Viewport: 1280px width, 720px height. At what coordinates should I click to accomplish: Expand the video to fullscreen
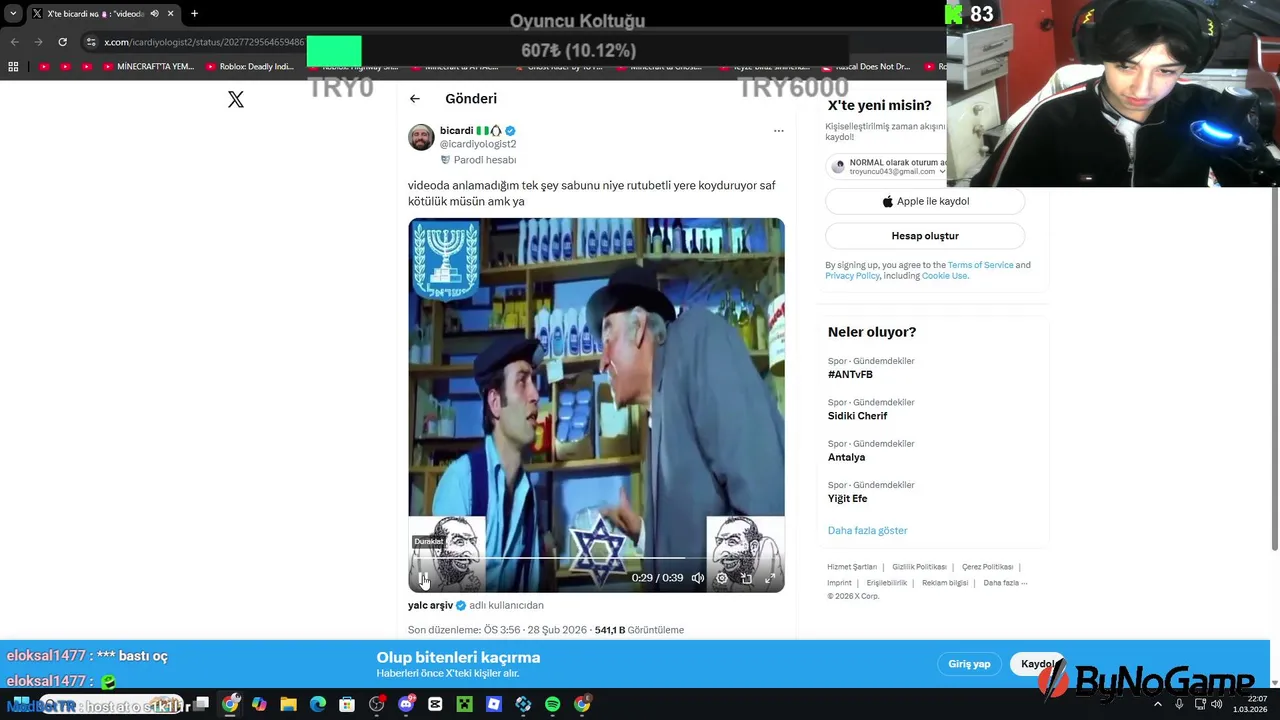tap(770, 578)
